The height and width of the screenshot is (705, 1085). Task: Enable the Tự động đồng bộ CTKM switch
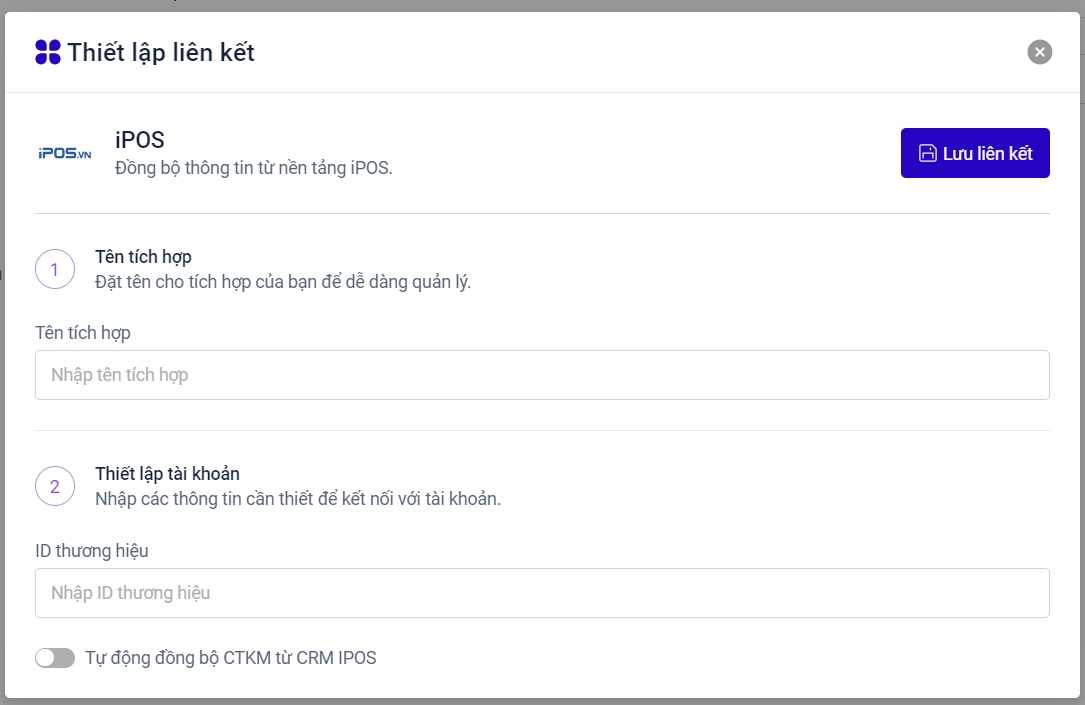(x=55, y=658)
